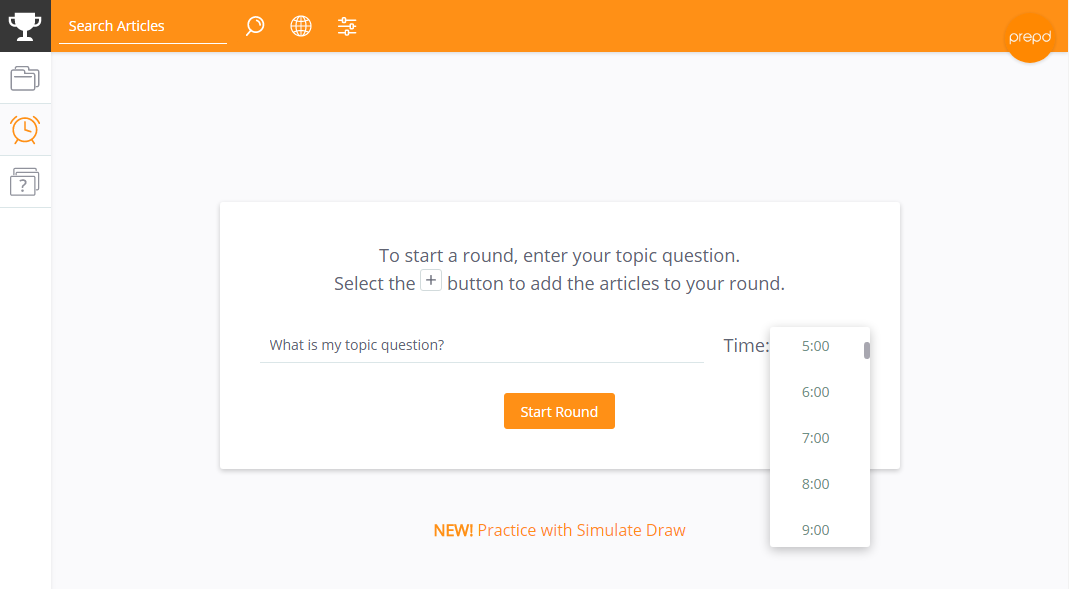Select the alarm clock timer icon
This screenshot has width=1069, height=589.
25,130
